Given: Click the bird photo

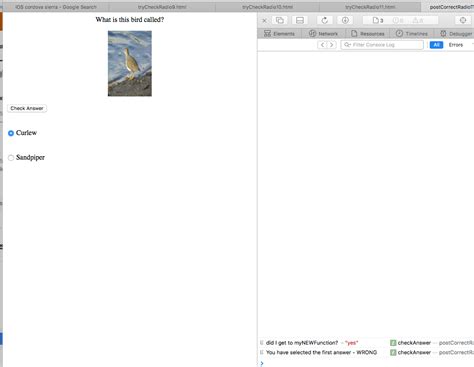Looking at the screenshot, I should [x=130, y=63].
